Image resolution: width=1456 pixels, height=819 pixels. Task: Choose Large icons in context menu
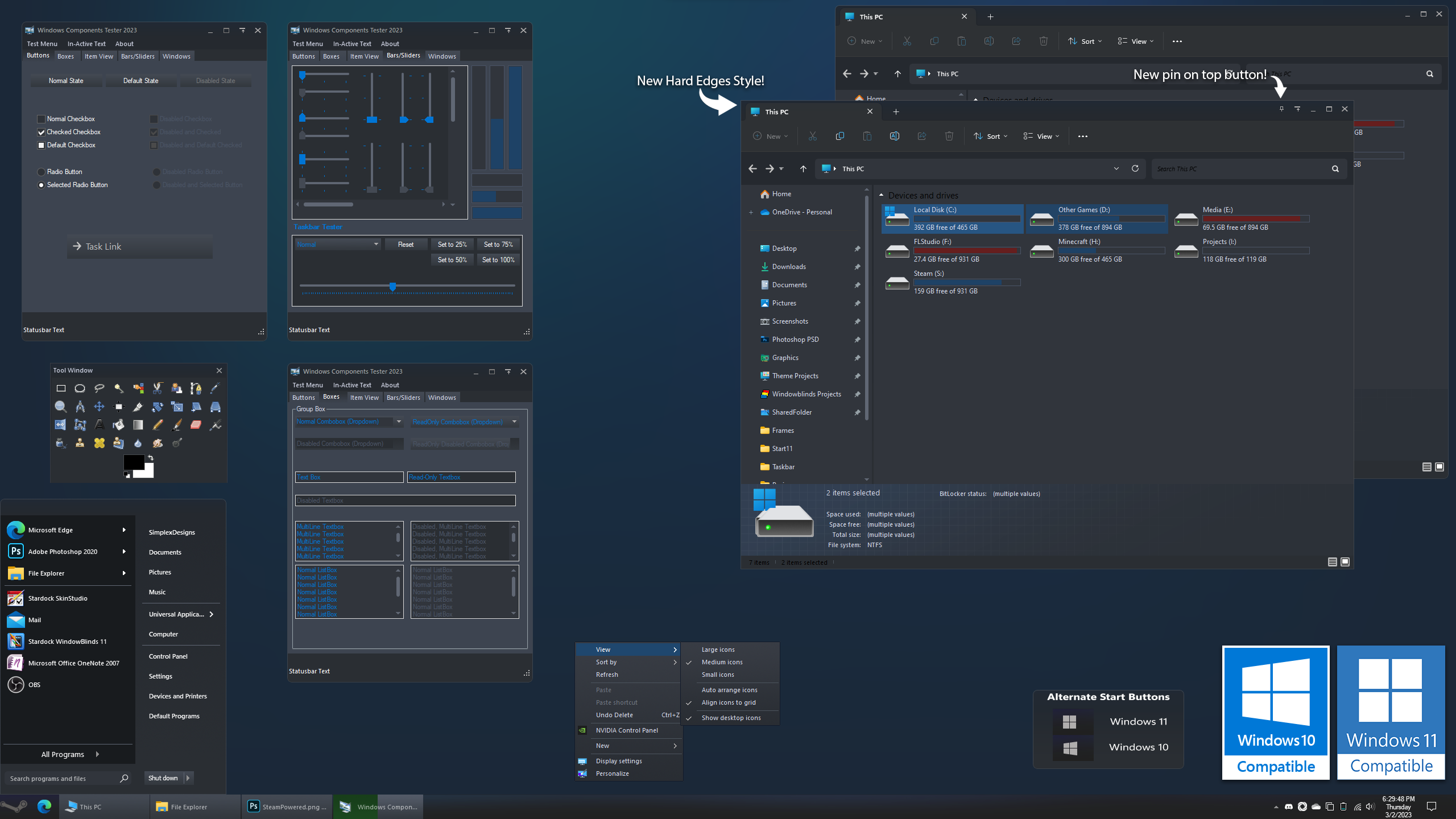(x=718, y=650)
